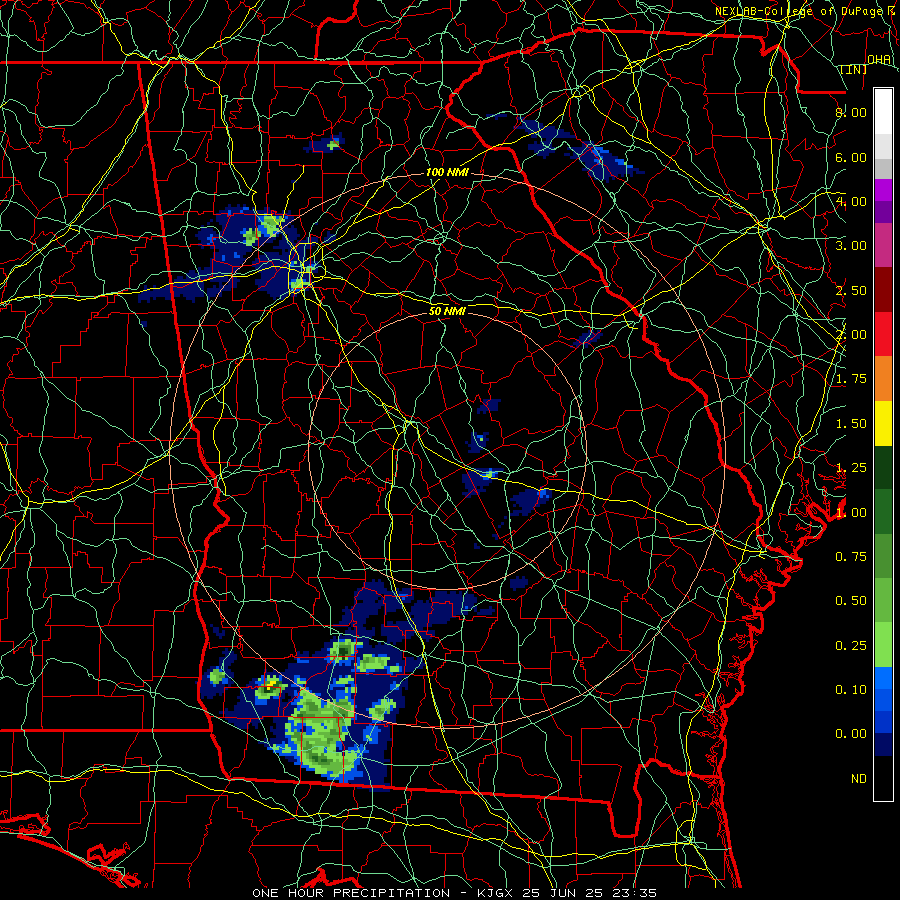Click the 6.00 legend value

pyautogui.click(x=851, y=157)
